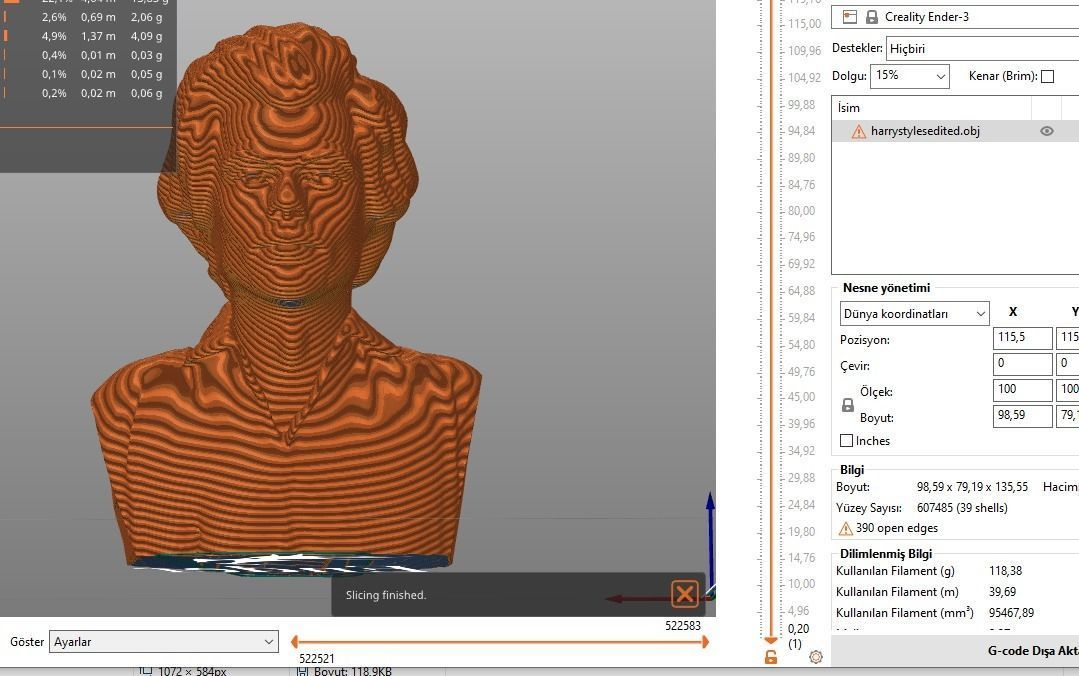Expand the Dolgu 15% dropdown
The height and width of the screenshot is (676, 1079).
[910, 76]
